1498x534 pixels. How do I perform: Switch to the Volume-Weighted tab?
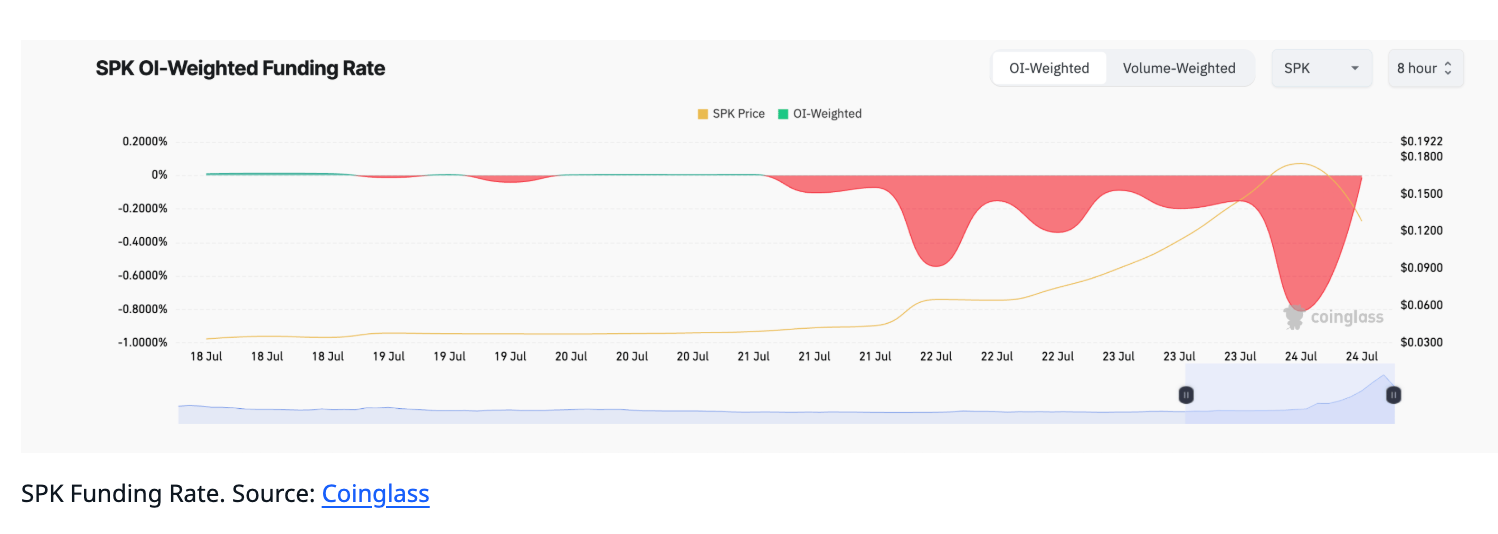click(x=1179, y=69)
